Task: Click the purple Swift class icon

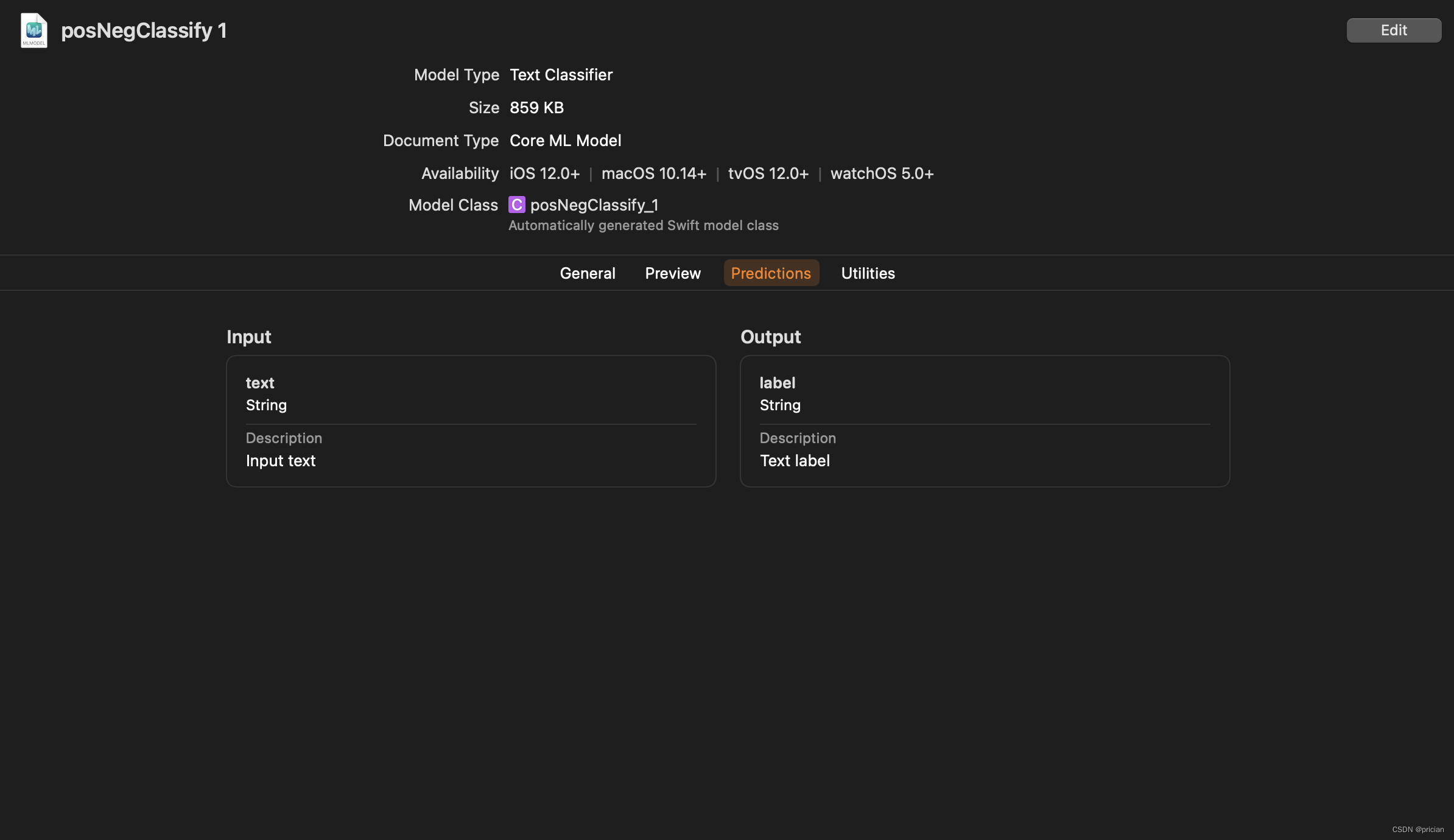Action: click(516, 205)
